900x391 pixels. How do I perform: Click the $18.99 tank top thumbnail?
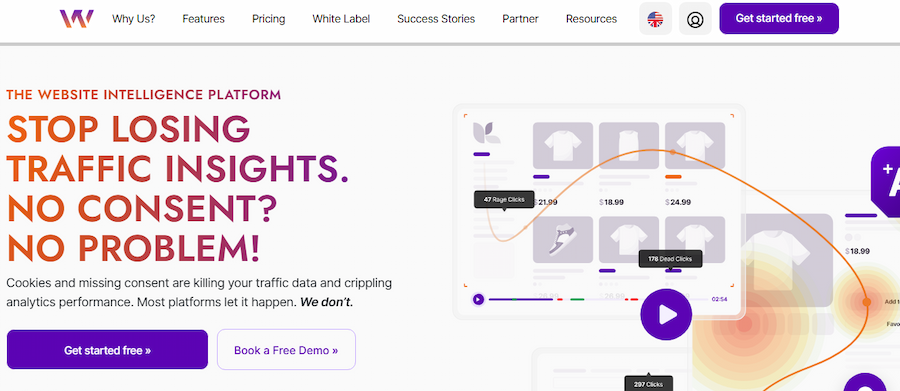[629, 146]
